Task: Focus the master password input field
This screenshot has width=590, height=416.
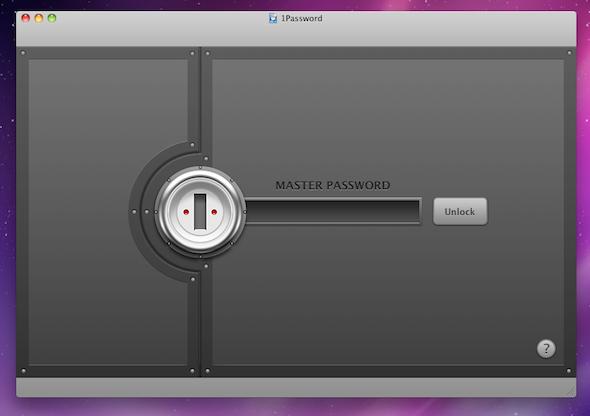Action: [x=333, y=211]
